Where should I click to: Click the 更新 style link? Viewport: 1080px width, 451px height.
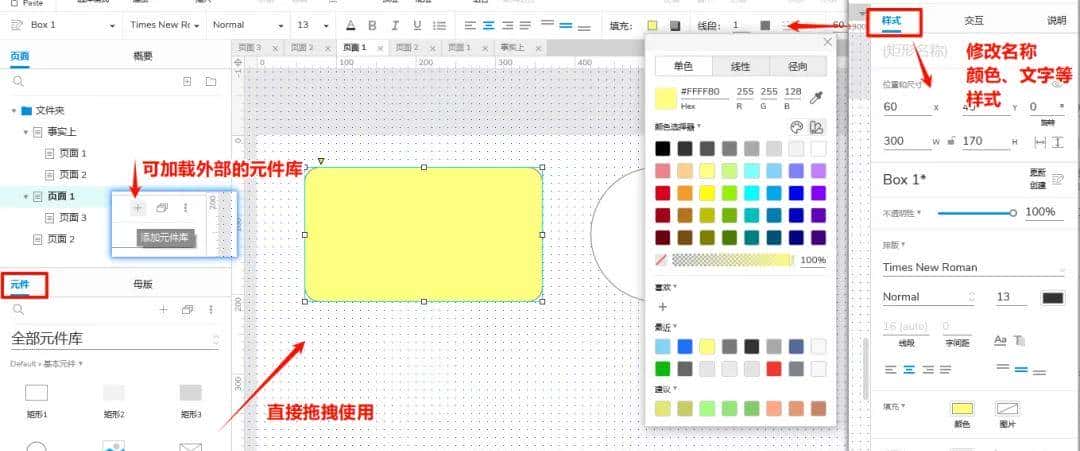coord(1038,172)
